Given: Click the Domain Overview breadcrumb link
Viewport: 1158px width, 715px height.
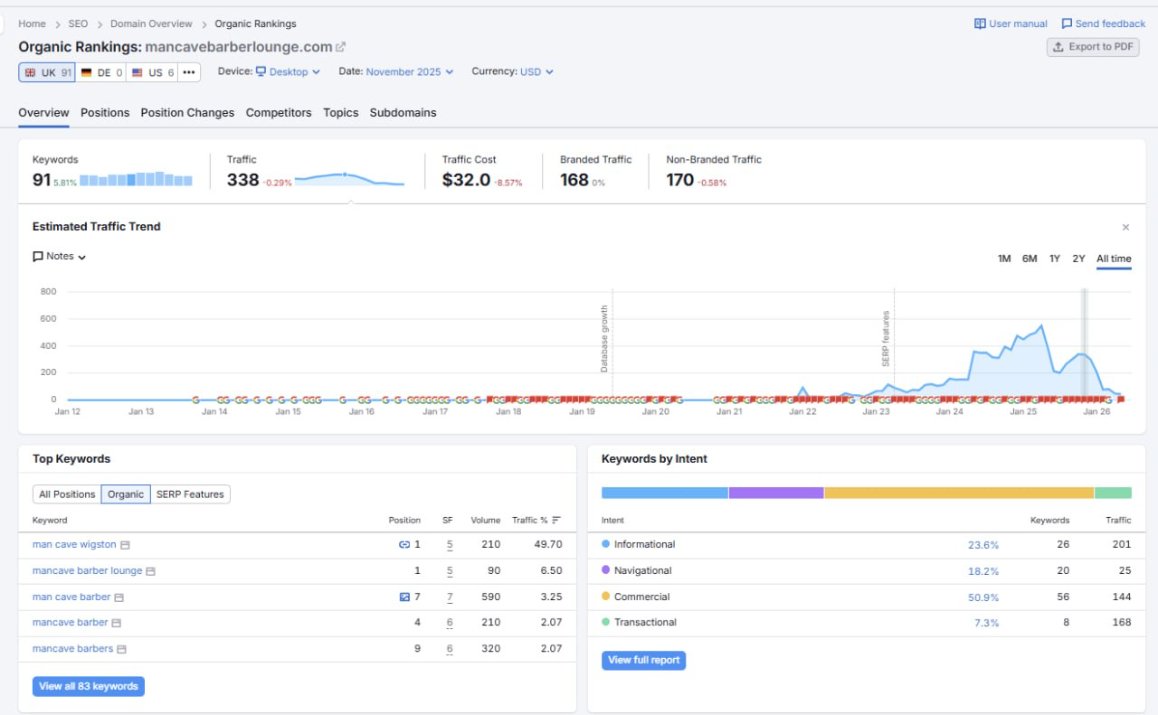Looking at the screenshot, I should pos(151,24).
